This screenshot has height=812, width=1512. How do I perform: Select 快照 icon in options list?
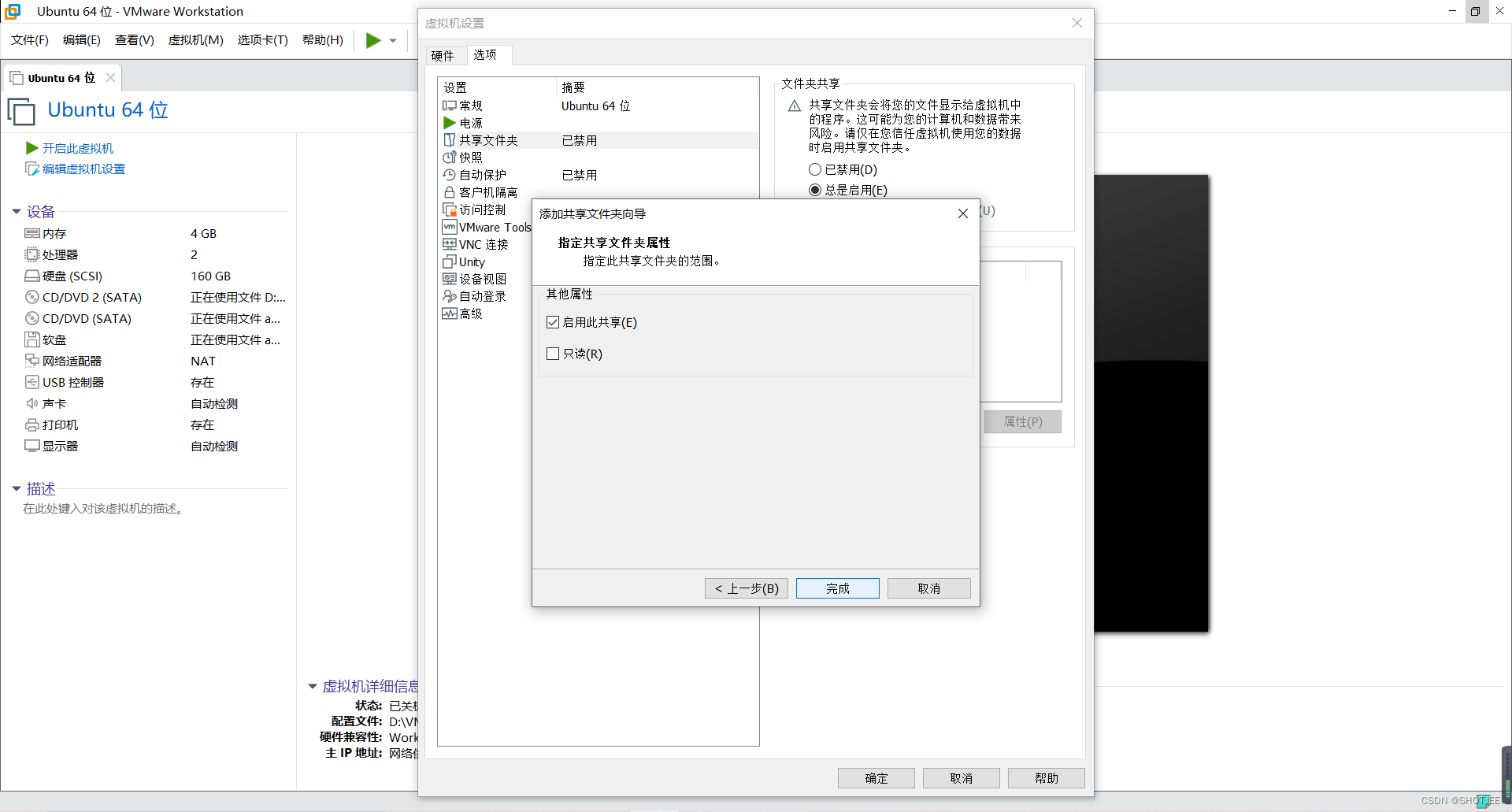(x=450, y=158)
